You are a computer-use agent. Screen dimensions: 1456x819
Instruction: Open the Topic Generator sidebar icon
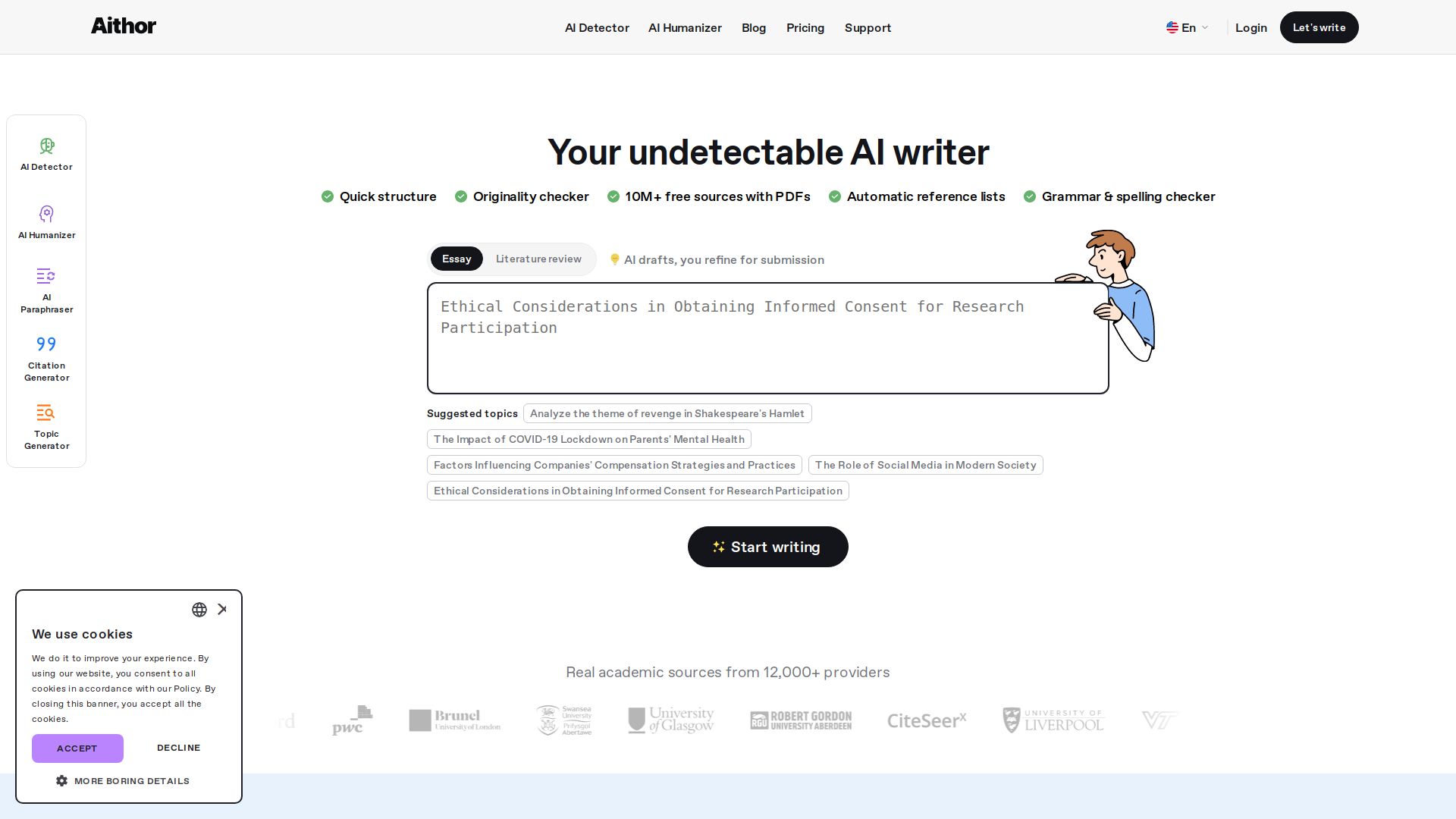(46, 413)
